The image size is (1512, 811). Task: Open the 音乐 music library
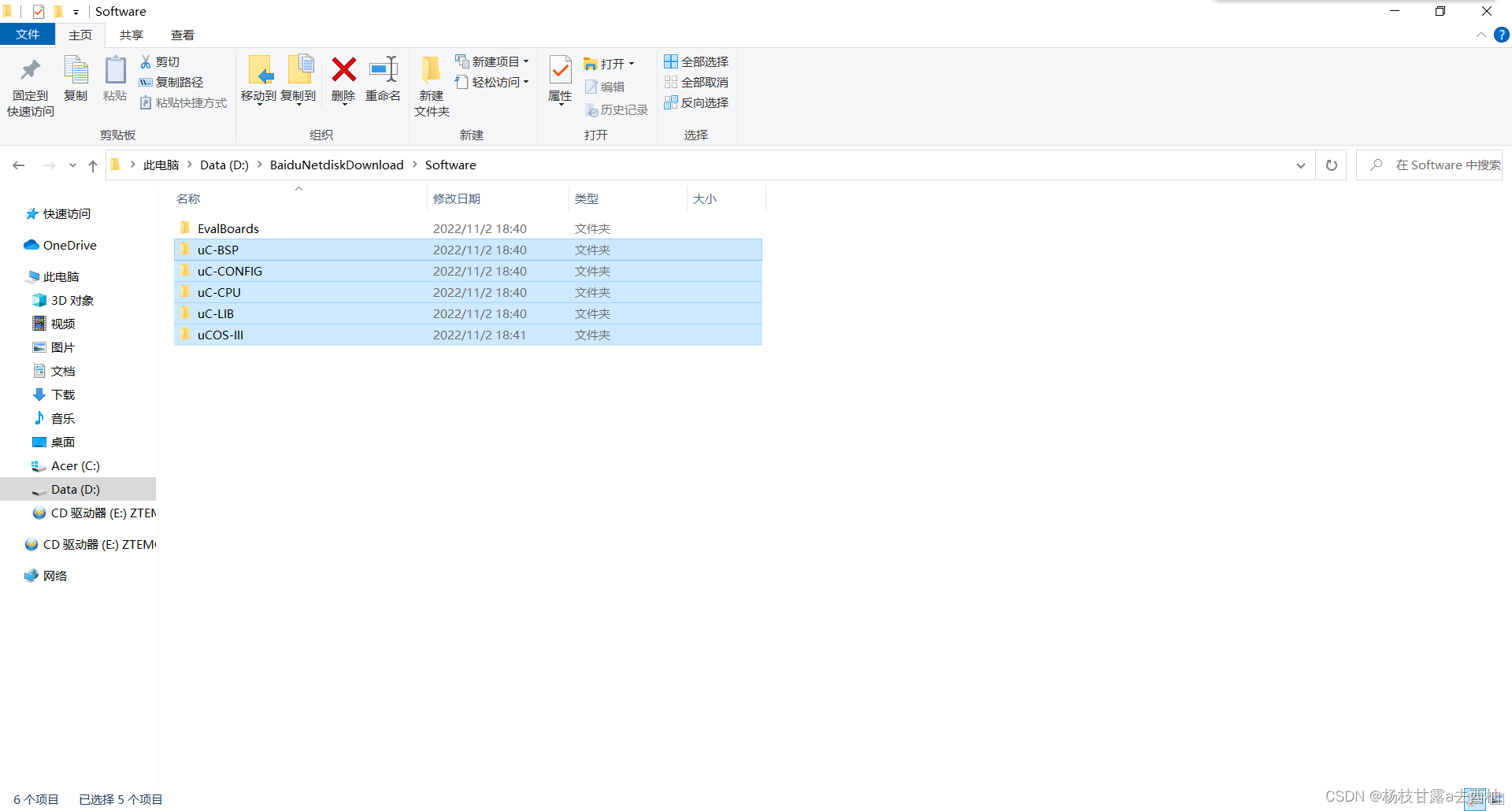coord(54,418)
